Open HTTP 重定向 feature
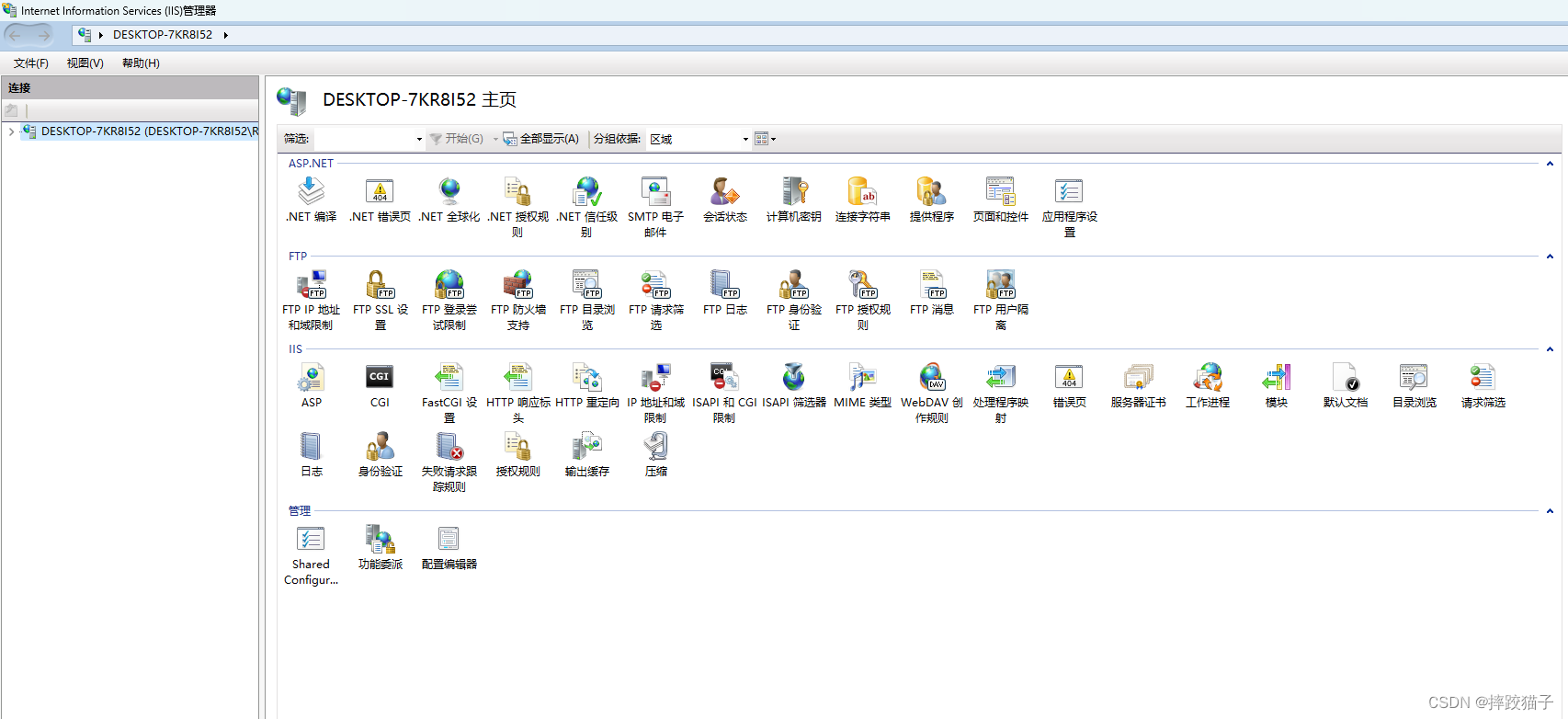Image resolution: width=1568 pixels, height=719 pixels. 586,385
